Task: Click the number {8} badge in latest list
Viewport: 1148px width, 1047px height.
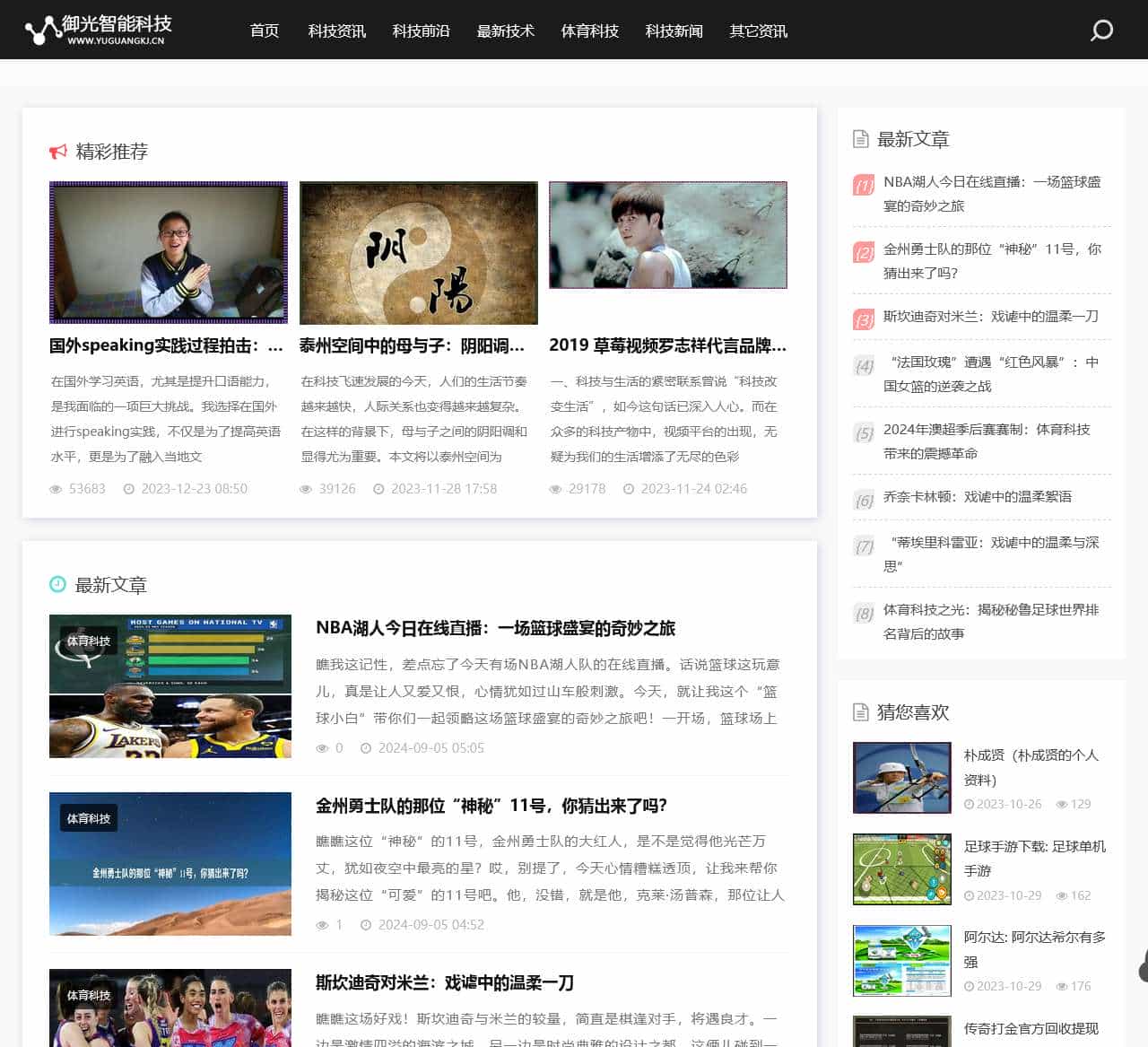Action: 864,613
